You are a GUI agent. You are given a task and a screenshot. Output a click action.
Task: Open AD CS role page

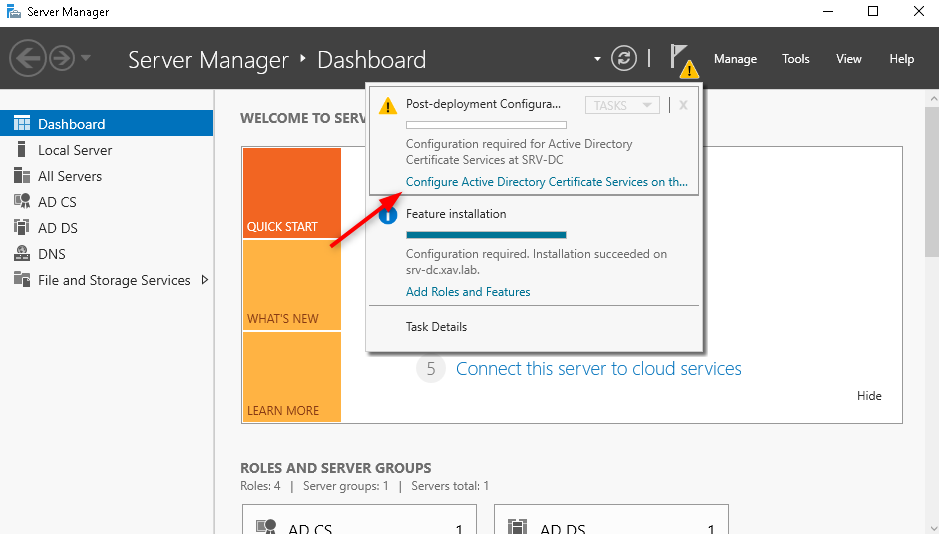pyautogui.click(x=57, y=202)
